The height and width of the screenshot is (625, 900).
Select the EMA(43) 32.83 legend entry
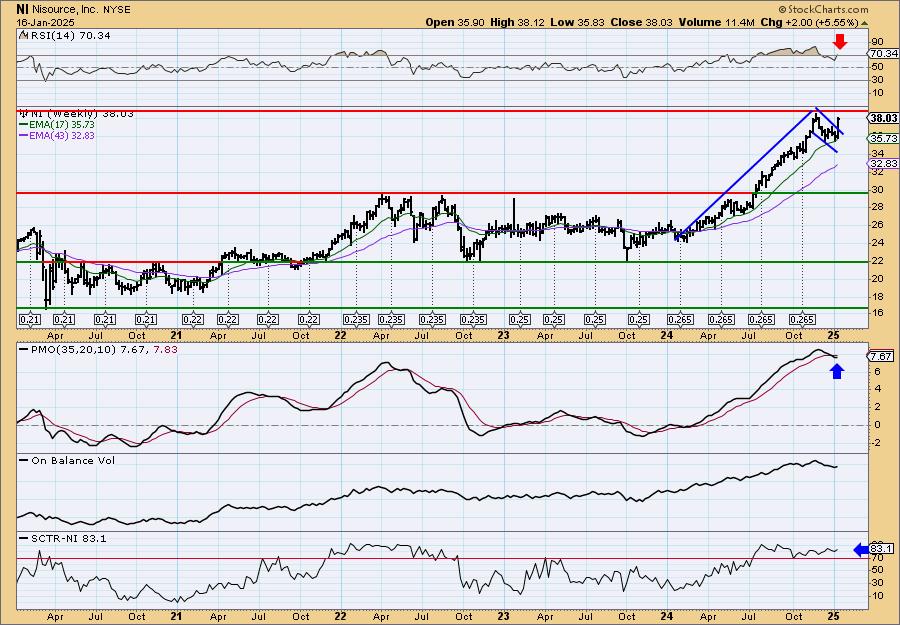64,136
